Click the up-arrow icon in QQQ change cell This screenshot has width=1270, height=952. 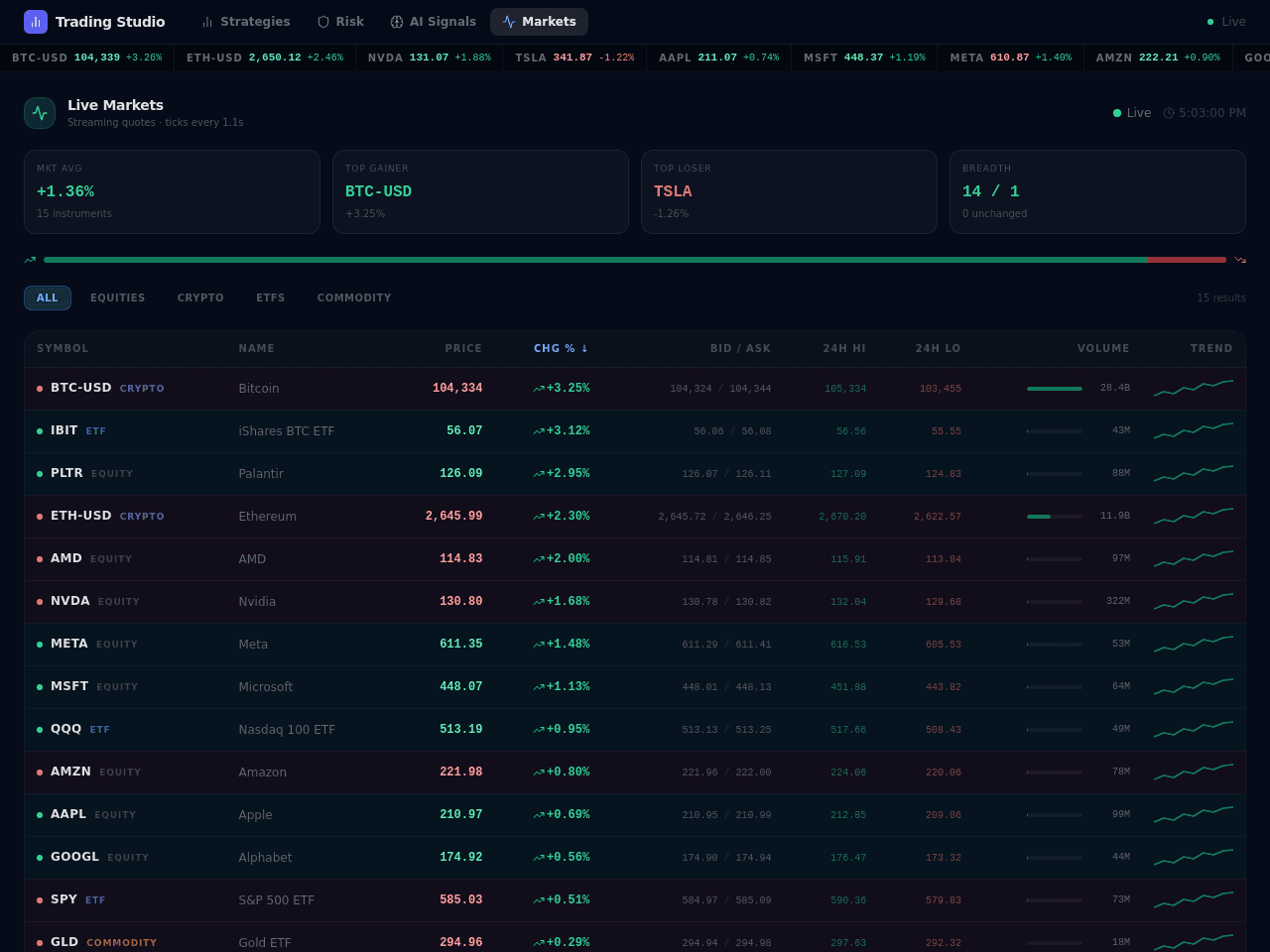pos(539,730)
